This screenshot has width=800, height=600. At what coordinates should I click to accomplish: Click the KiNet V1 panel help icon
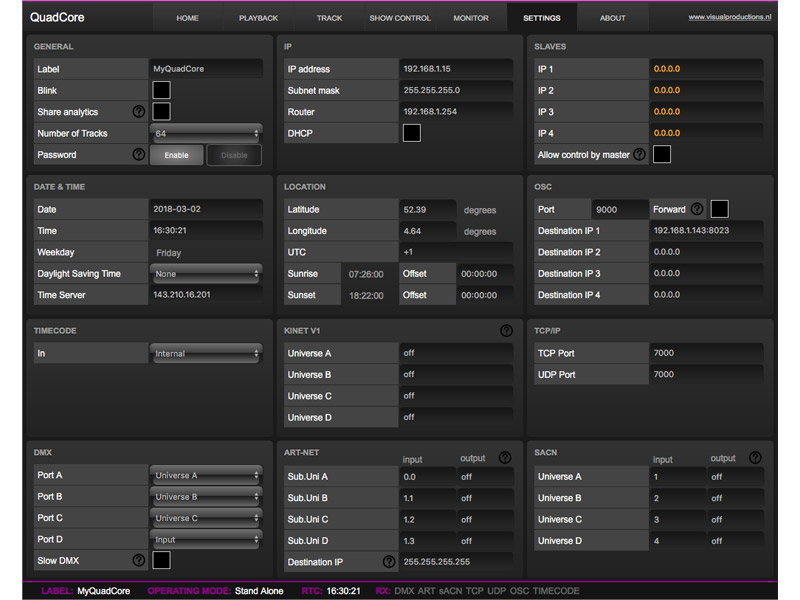point(506,330)
